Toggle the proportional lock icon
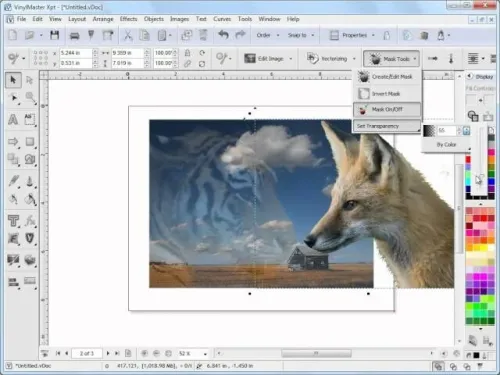This screenshot has height=375, width=500. click(x=188, y=53)
